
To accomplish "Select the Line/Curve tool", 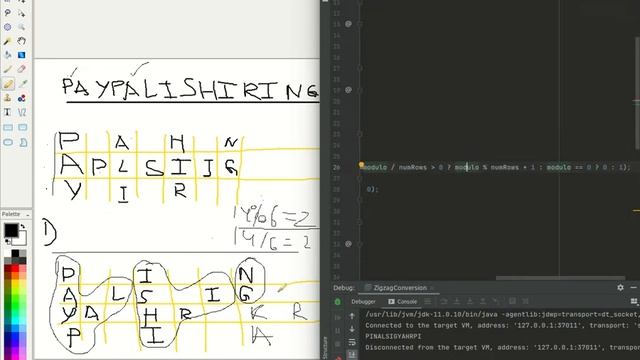I will point(22,112).
